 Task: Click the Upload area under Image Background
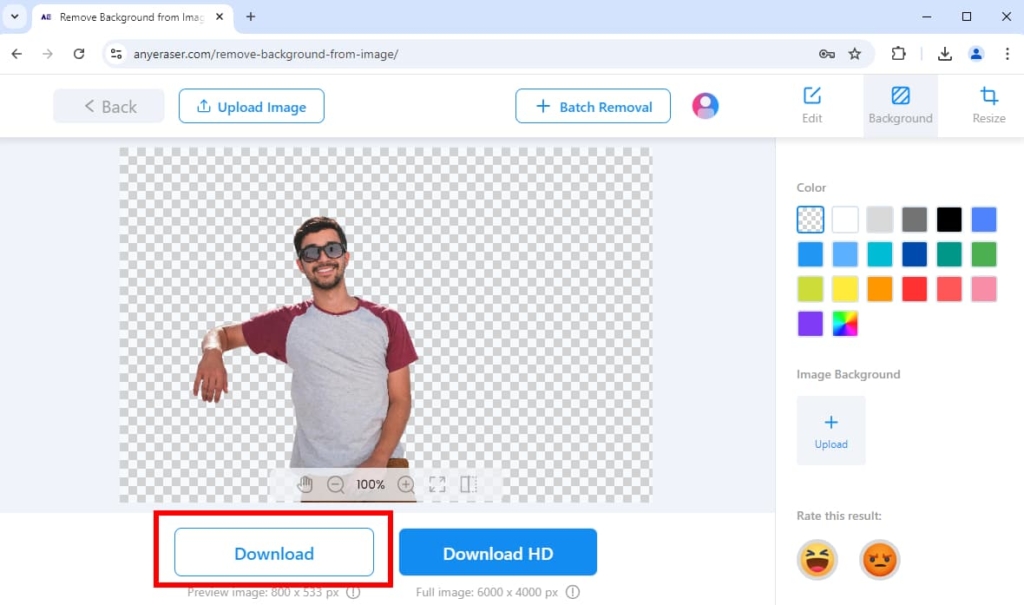point(831,430)
